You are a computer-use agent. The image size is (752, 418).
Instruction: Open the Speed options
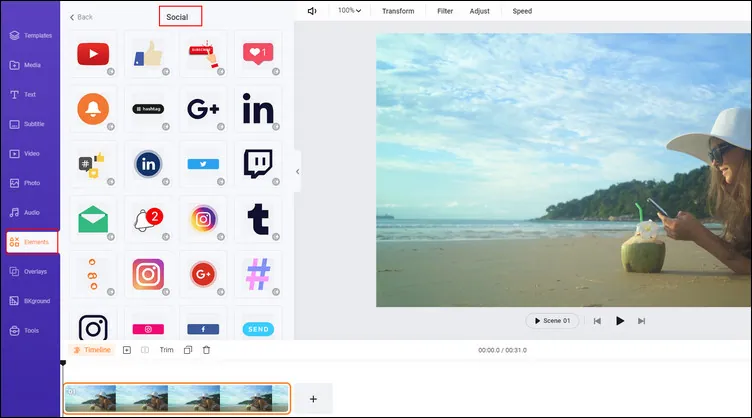(x=522, y=11)
